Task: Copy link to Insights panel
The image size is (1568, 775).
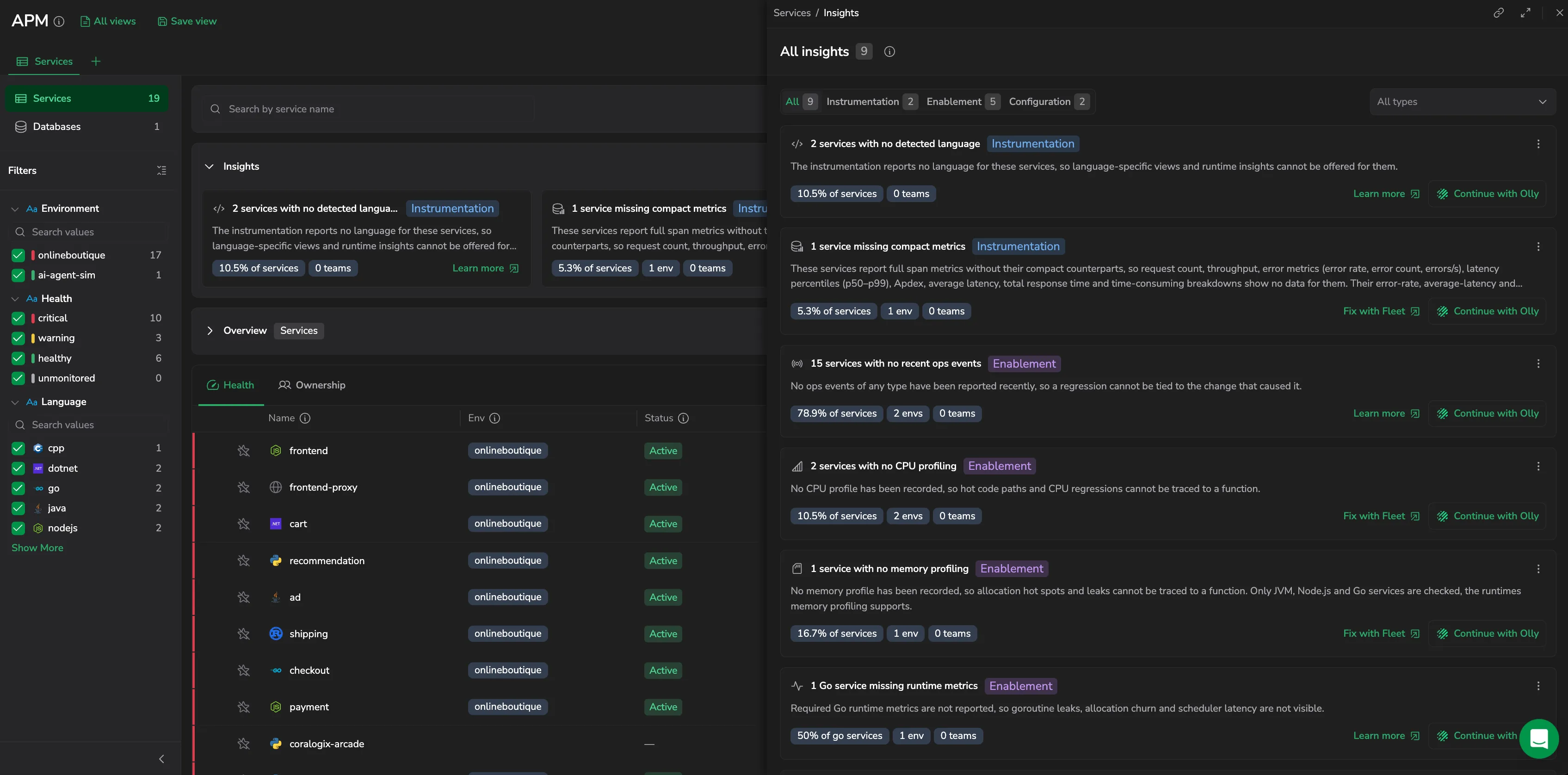Action: click(1499, 13)
